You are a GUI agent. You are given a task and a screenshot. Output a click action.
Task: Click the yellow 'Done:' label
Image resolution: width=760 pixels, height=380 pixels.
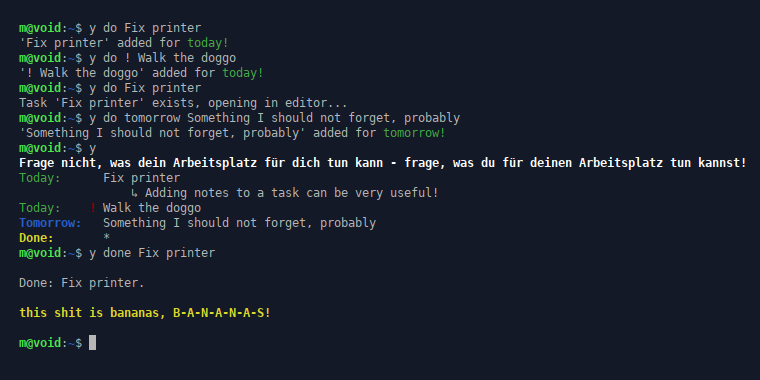(x=36, y=238)
